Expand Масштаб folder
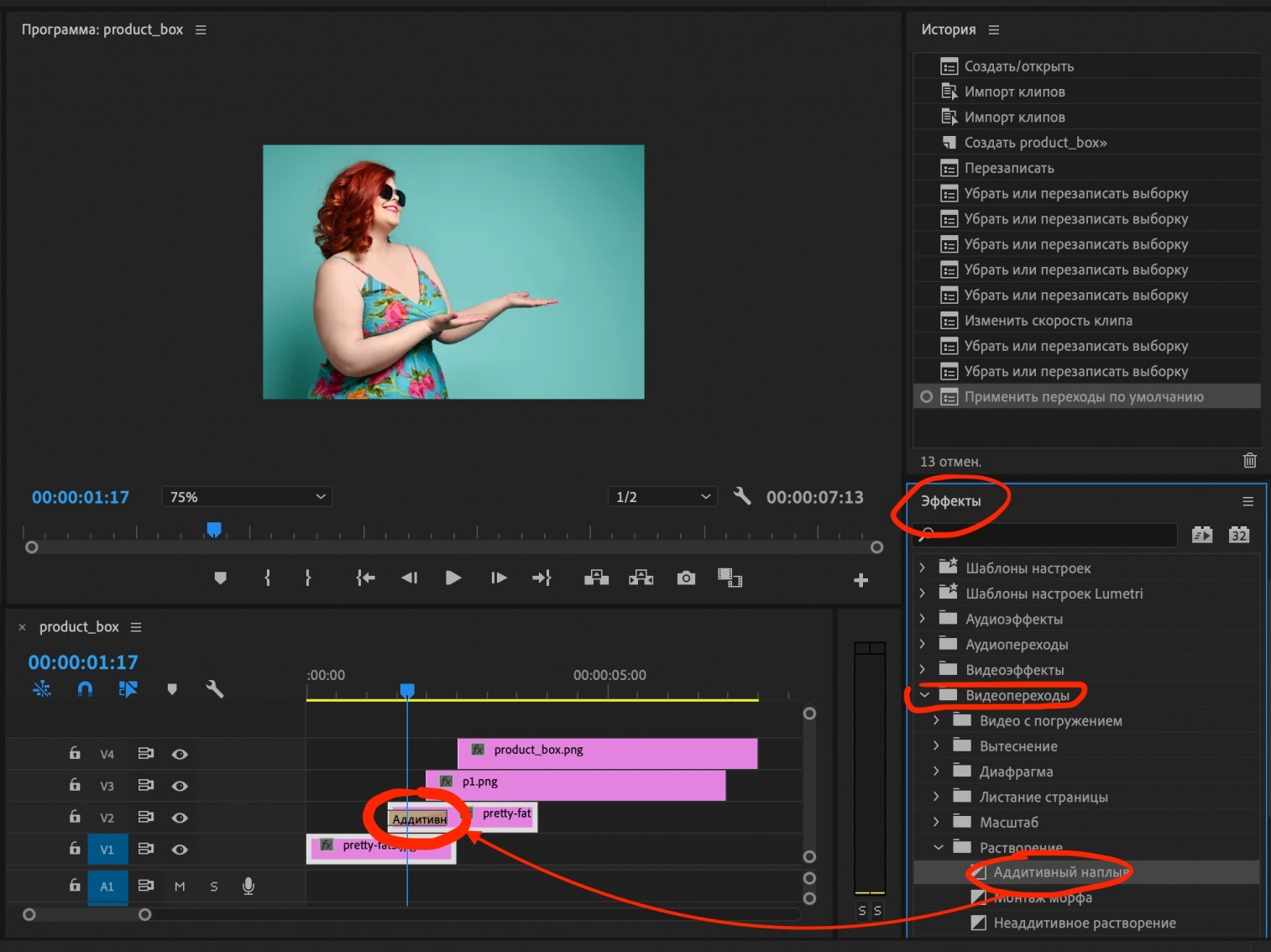This screenshot has width=1271, height=952. (x=937, y=822)
